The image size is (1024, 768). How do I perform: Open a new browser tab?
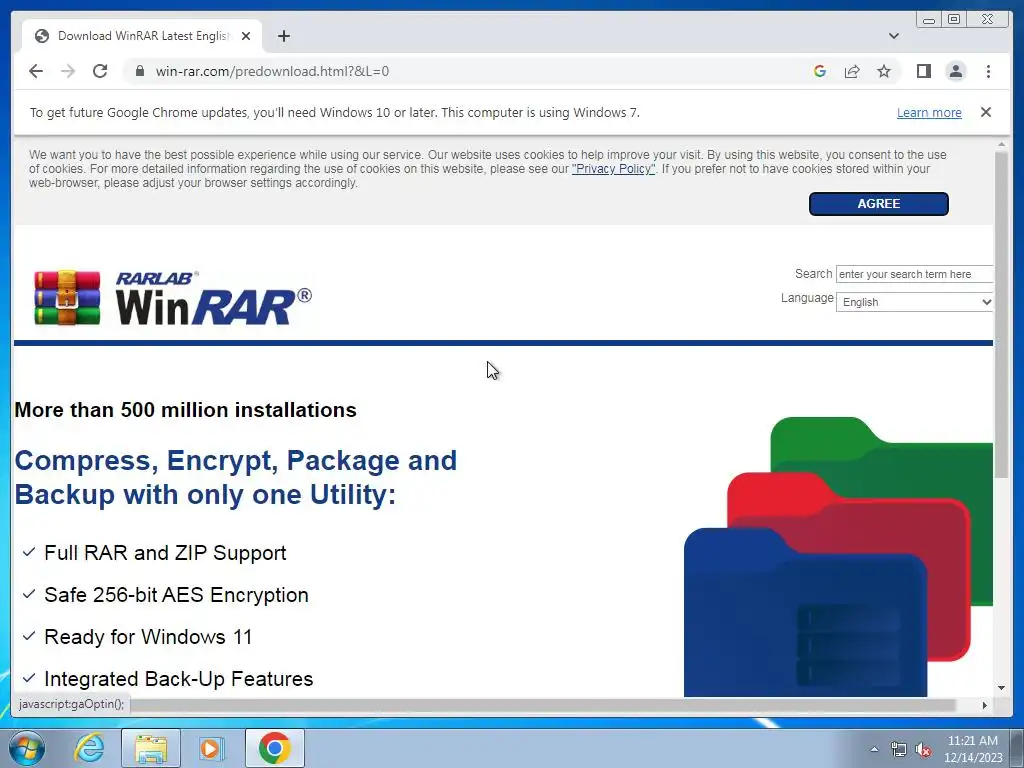[283, 36]
